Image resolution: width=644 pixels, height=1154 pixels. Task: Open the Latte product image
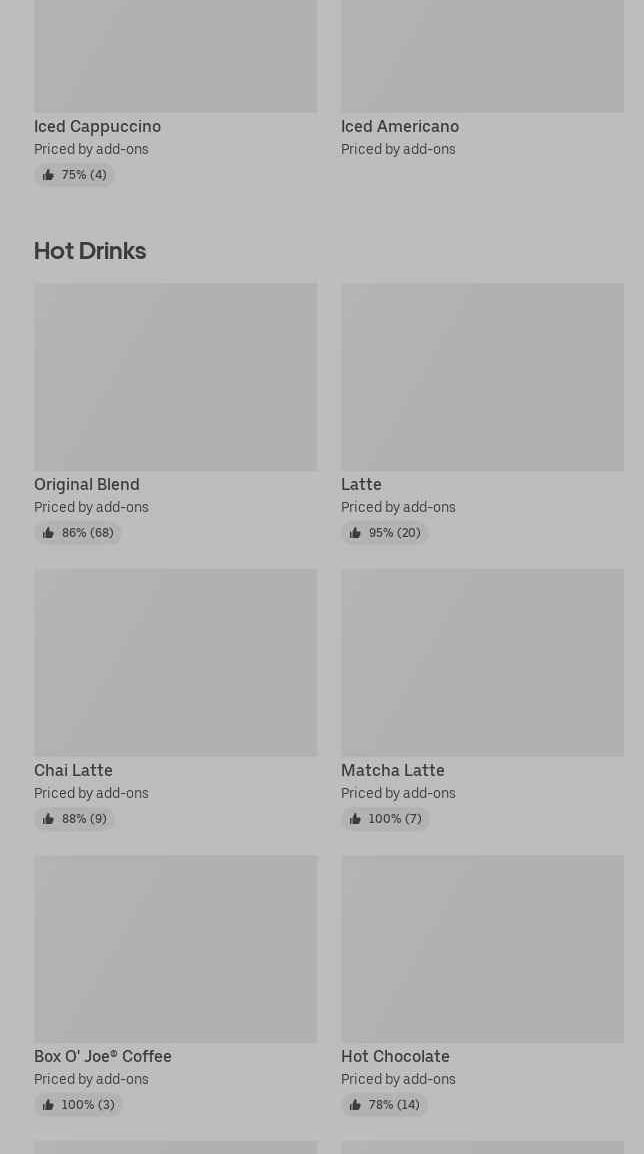click(482, 376)
